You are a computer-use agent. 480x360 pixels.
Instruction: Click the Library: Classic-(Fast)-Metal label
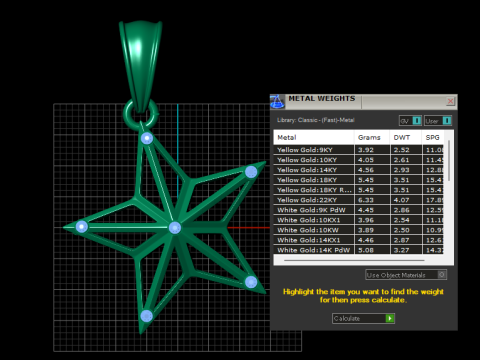(x=316, y=120)
